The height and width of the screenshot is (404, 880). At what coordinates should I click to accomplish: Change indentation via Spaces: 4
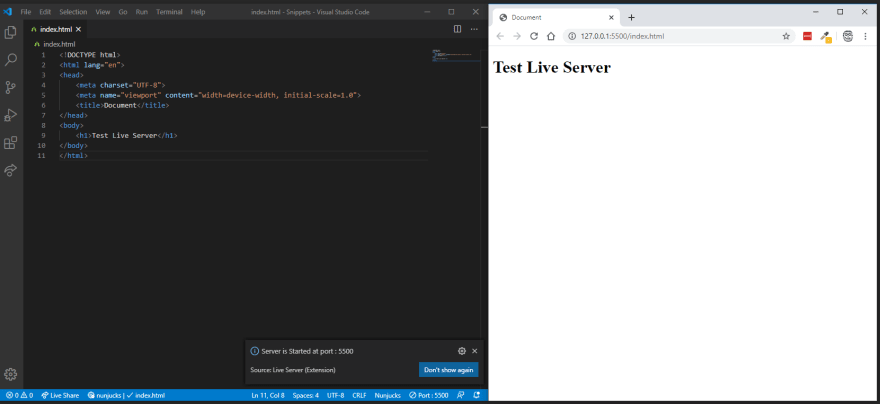306,395
